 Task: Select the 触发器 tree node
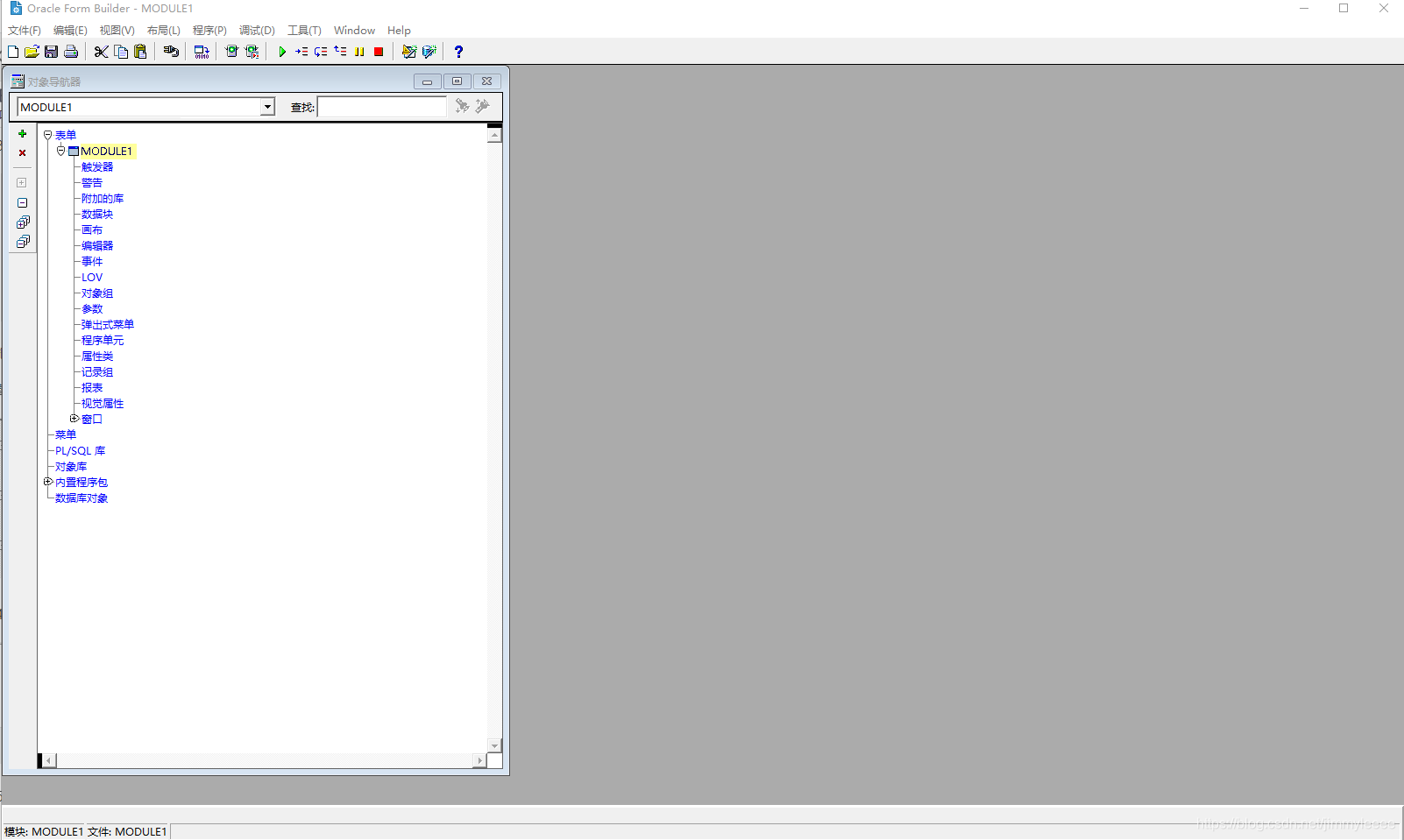pos(97,166)
